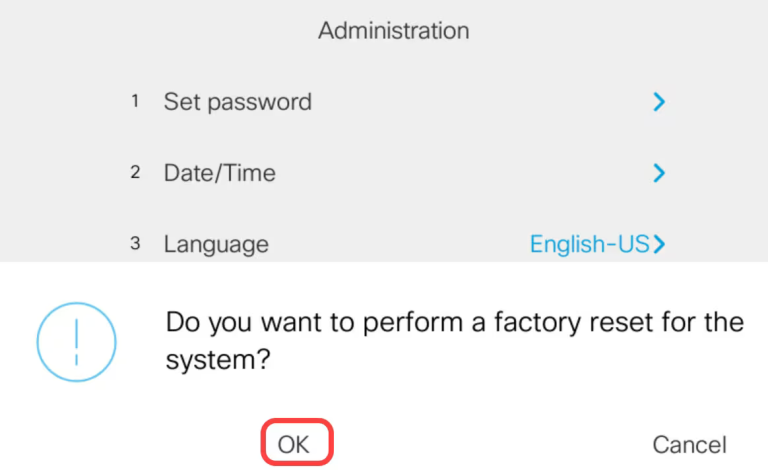The image size is (768, 470).
Task: Cancel the factory reset prompt
Action: point(689,444)
